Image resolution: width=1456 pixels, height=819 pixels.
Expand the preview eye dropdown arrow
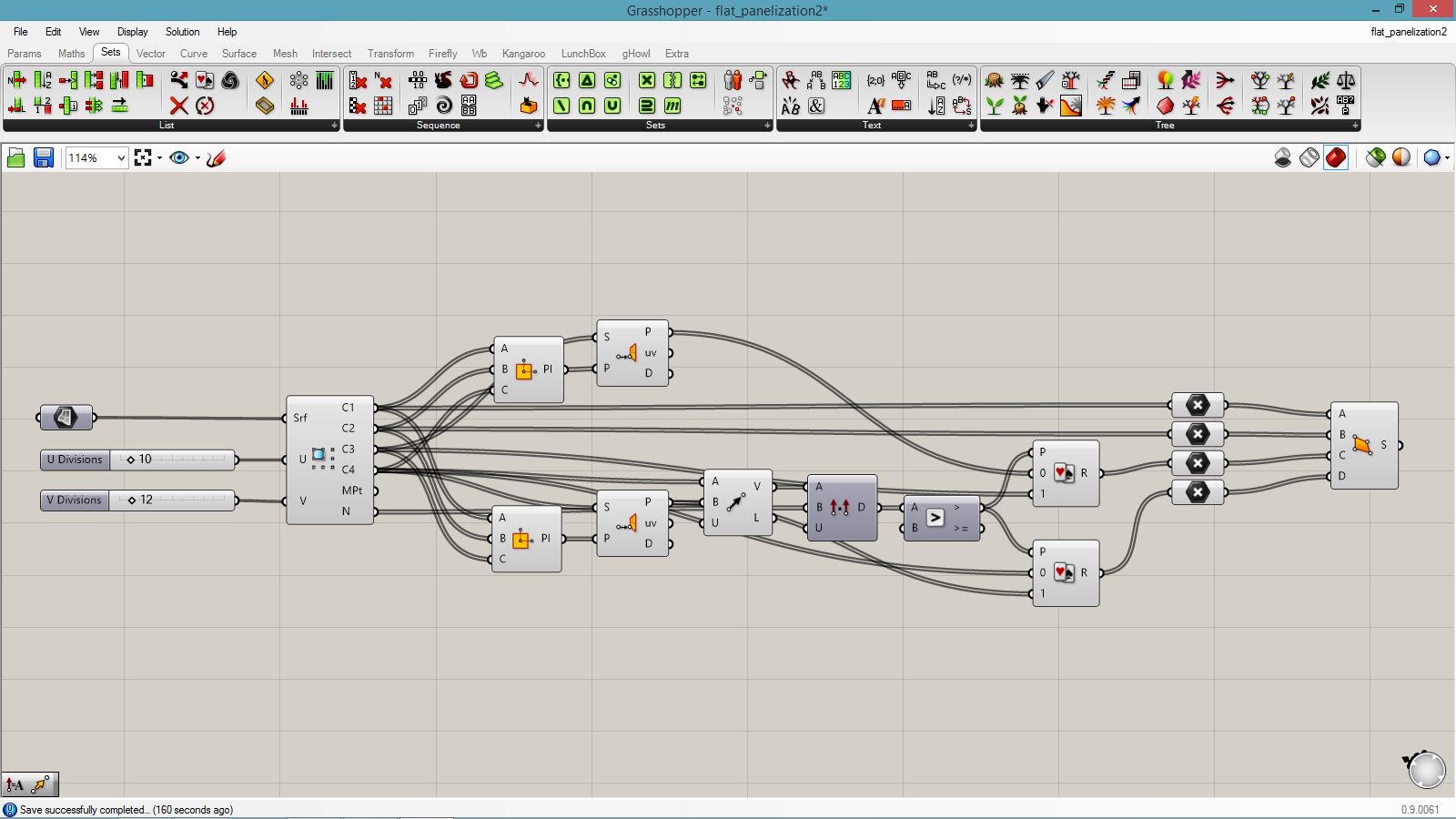(197, 158)
